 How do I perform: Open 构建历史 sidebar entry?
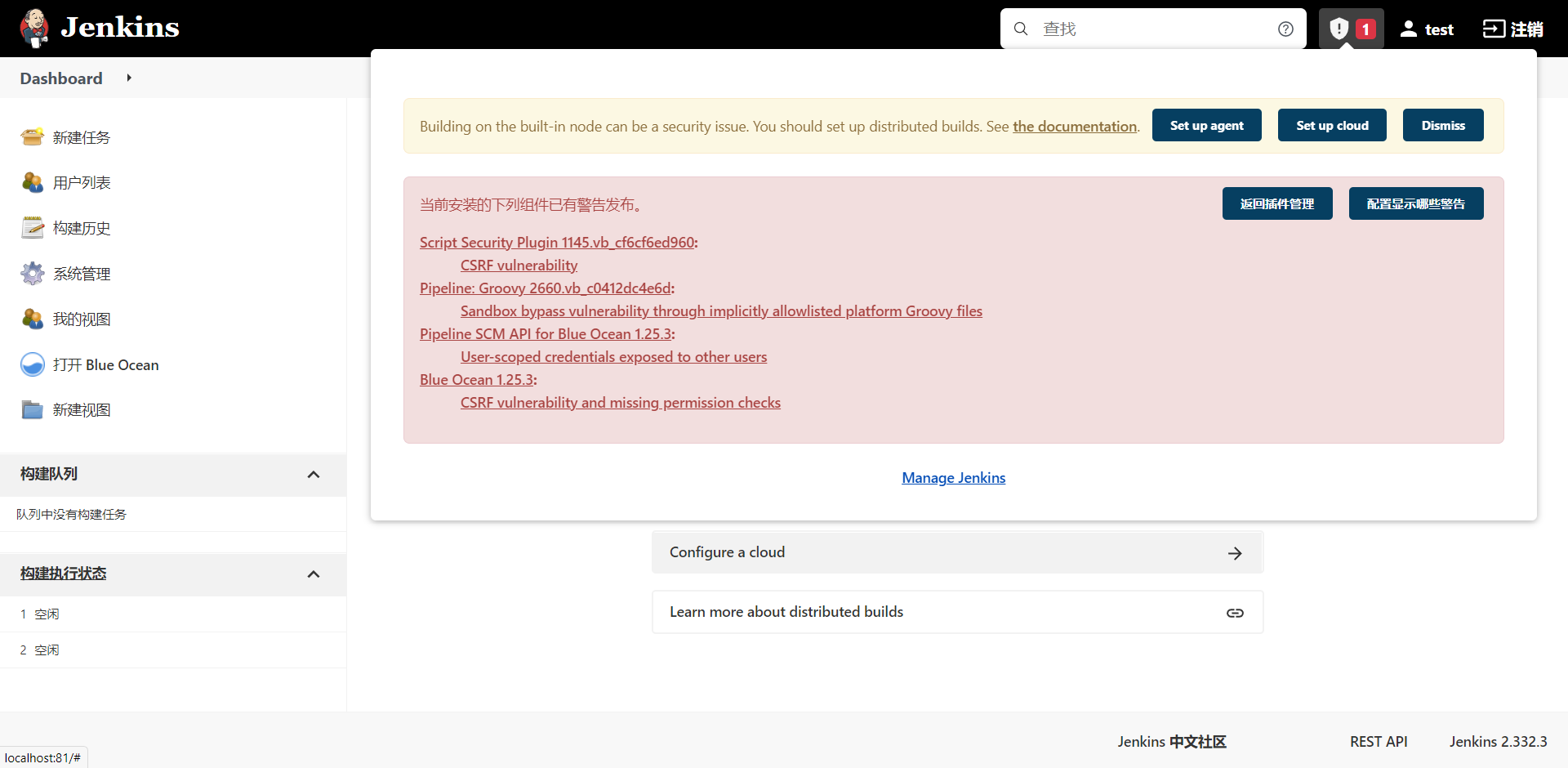(x=82, y=228)
